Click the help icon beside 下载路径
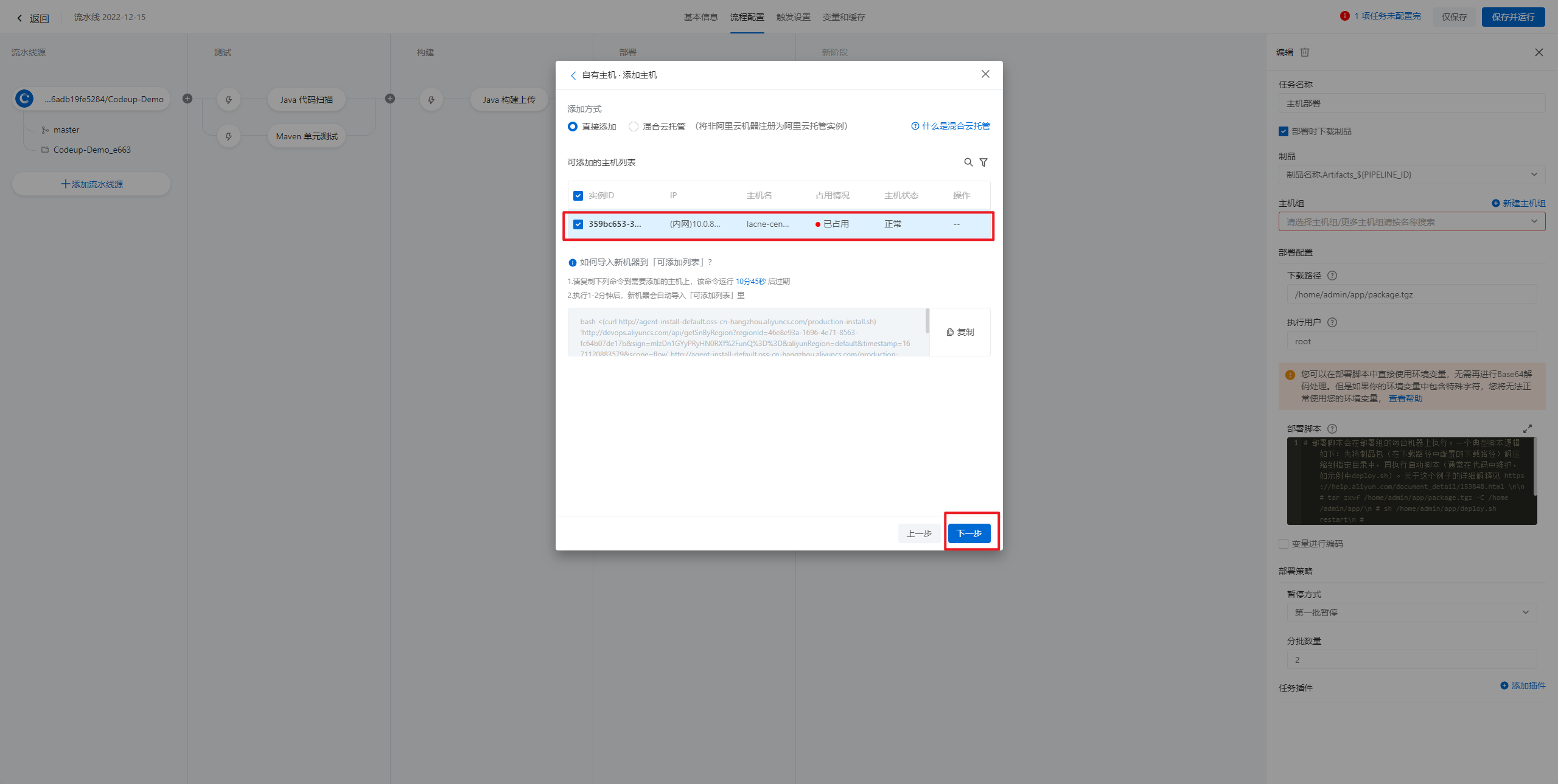 1332,276
